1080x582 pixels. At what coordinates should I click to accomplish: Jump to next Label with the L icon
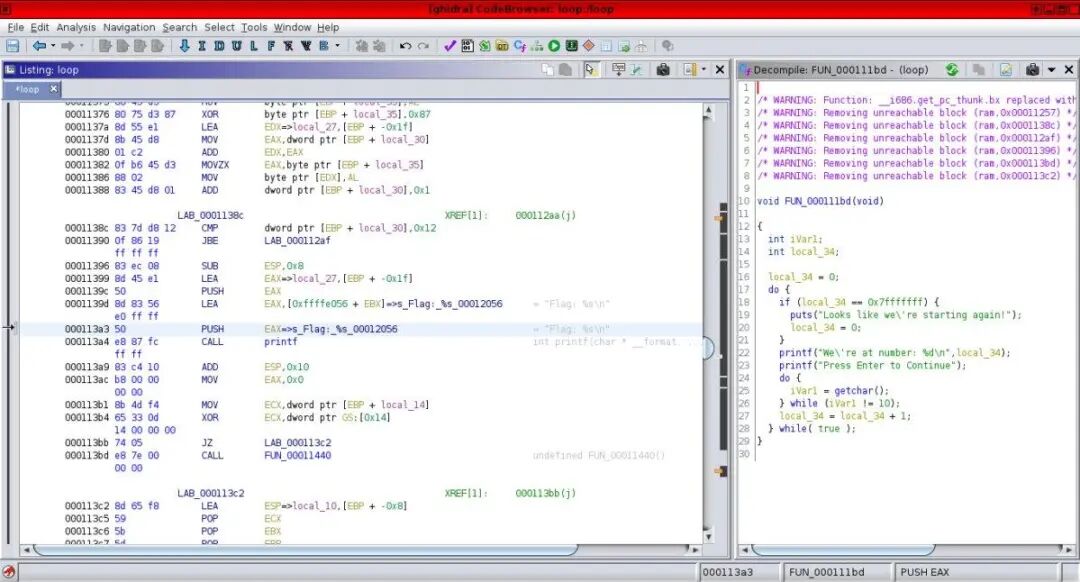click(253, 46)
